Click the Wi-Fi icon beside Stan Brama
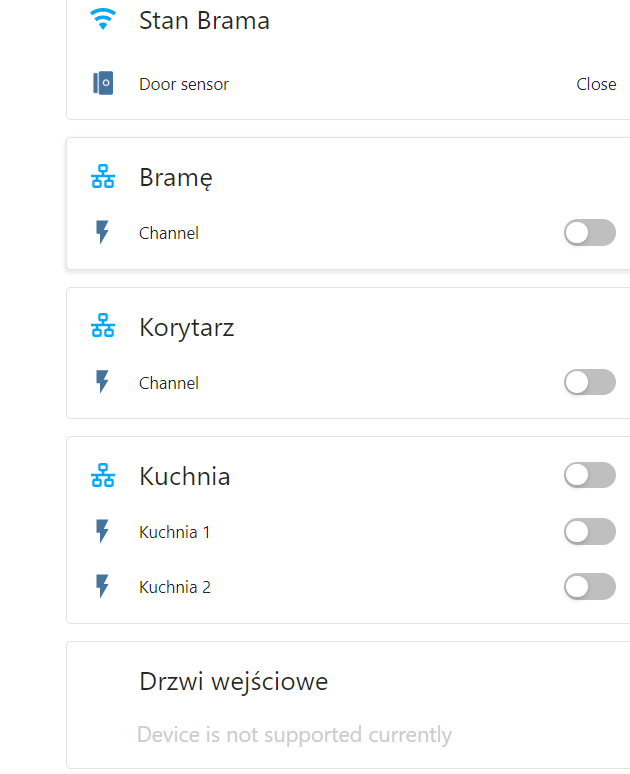 tap(103, 20)
